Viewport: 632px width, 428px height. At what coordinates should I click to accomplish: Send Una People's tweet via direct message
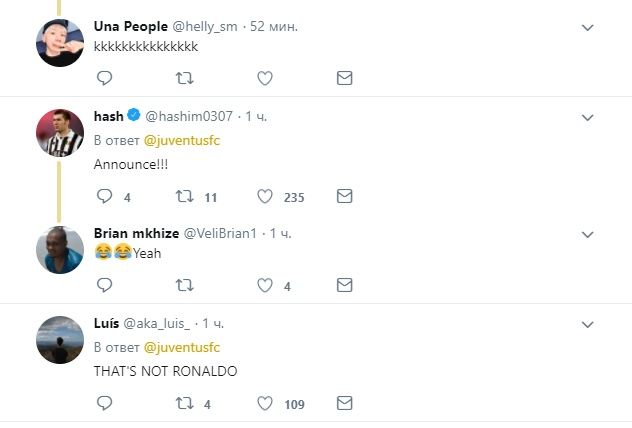point(344,77)
